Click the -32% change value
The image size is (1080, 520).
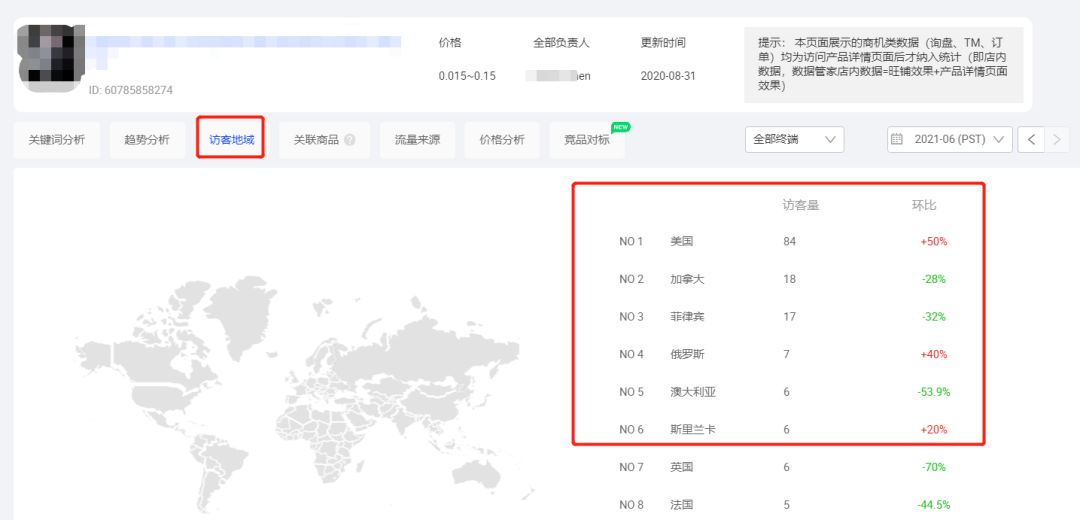pyautogui.click(x=934, y=317)
